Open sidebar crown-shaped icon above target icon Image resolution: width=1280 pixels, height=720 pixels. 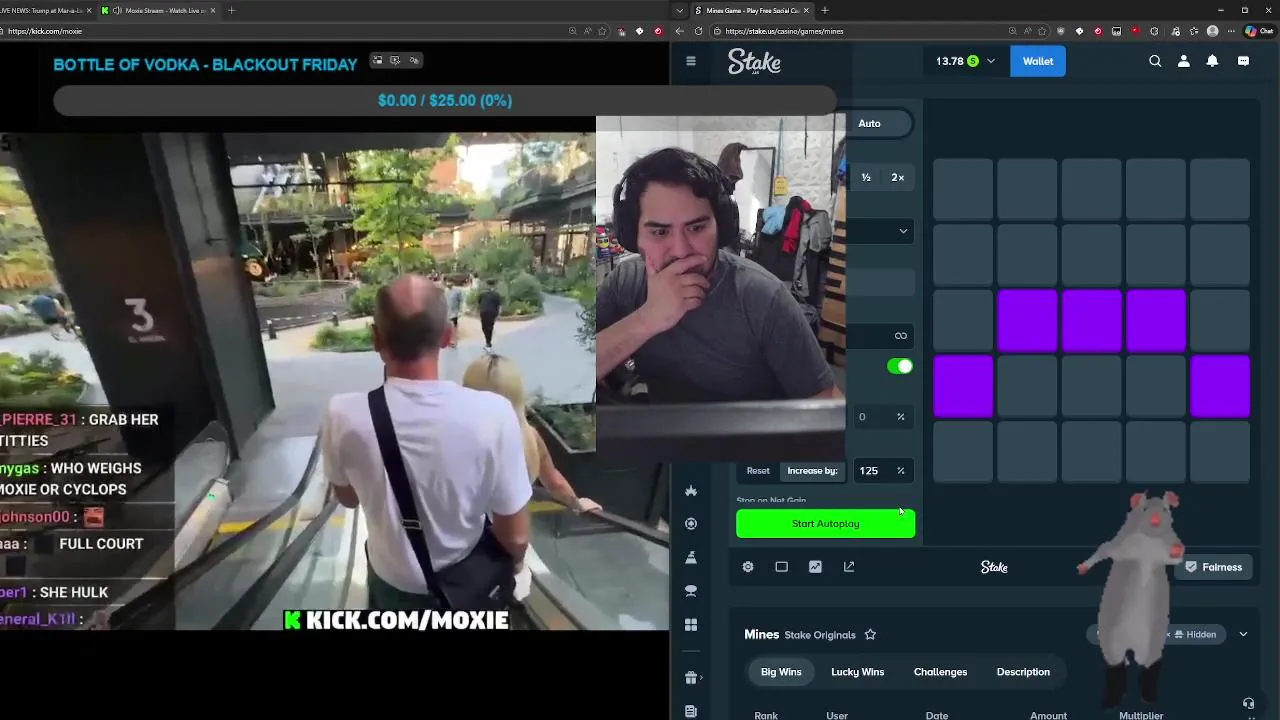[x=691, y=491]
